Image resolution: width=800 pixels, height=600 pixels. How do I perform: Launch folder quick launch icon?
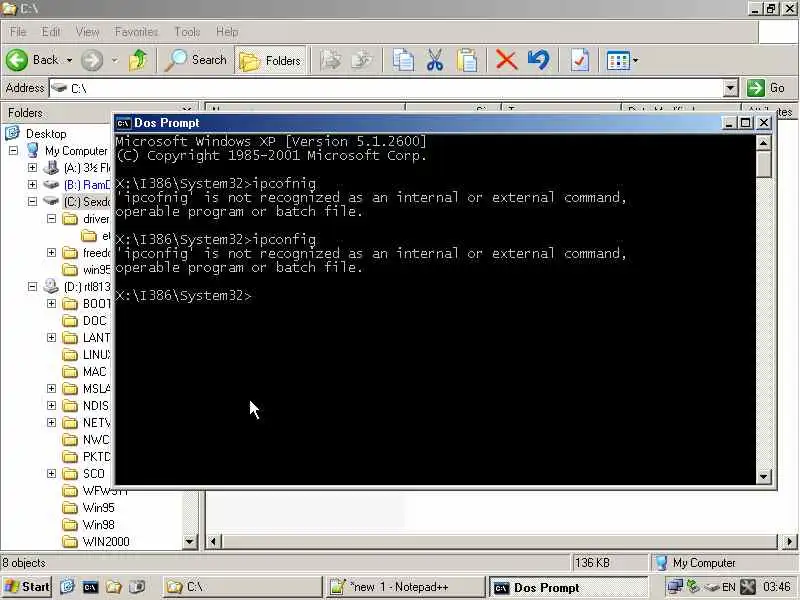click(x=114, y=587)
